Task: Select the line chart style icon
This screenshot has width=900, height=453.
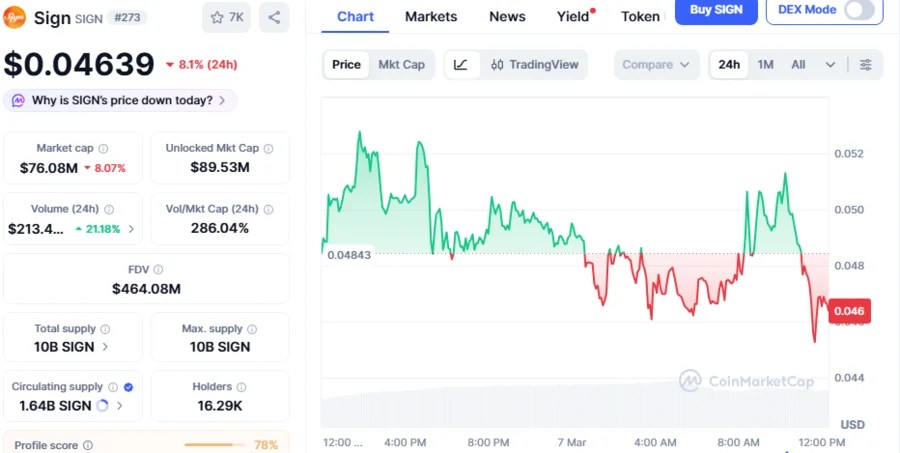Action: 460,65
